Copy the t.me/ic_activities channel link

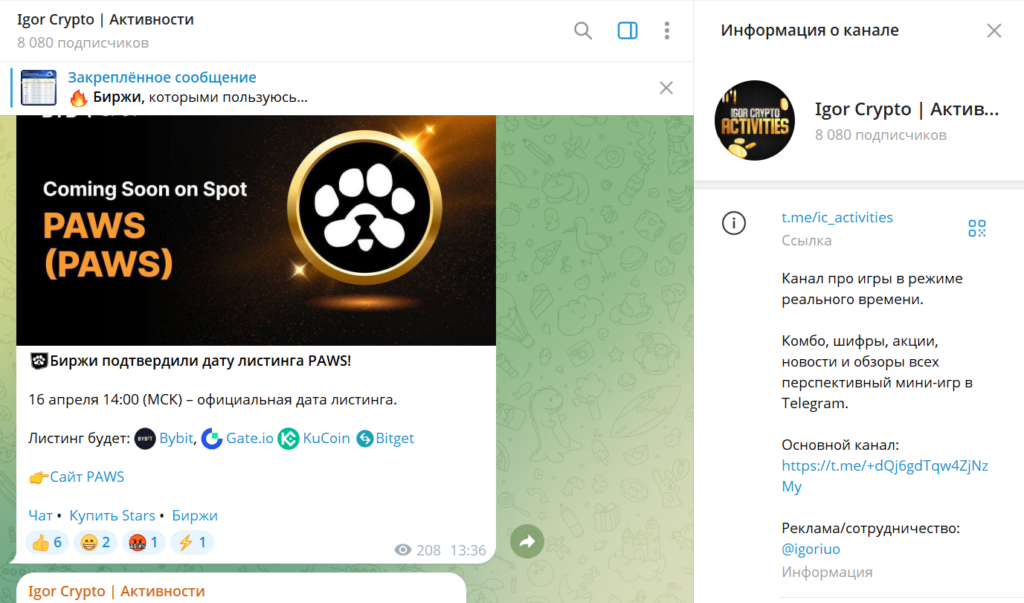tap(837, 218)
